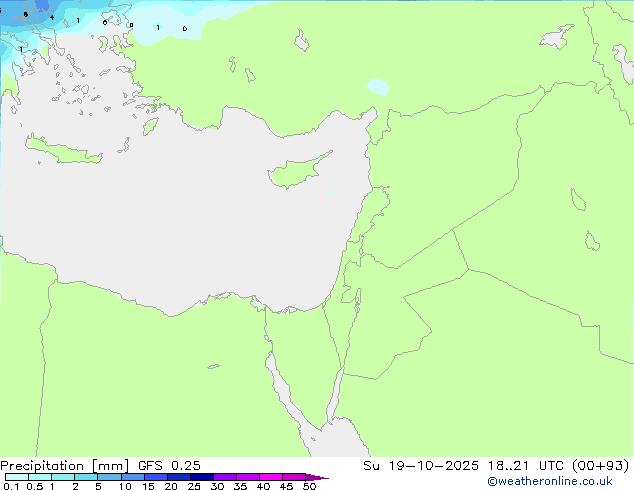Click the above-50 arrow tip of legend
Viewport: 634px width, 490px height.
click(x=317, y=477)
